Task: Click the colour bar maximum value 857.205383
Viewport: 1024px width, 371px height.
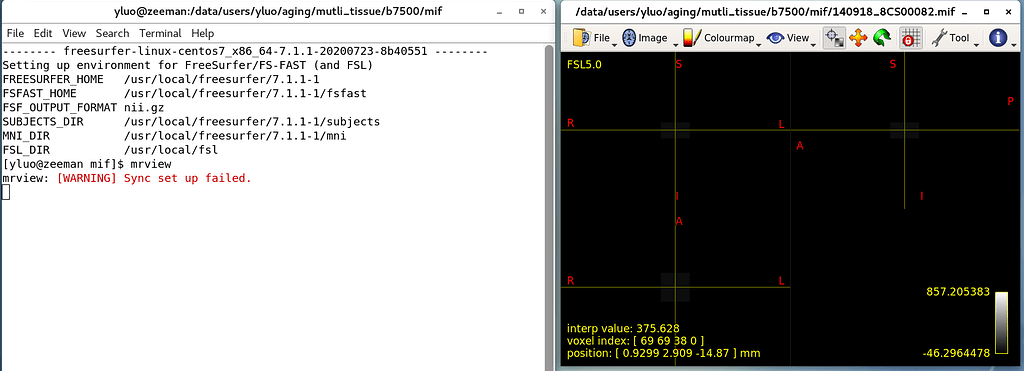Action: [958, 291]
